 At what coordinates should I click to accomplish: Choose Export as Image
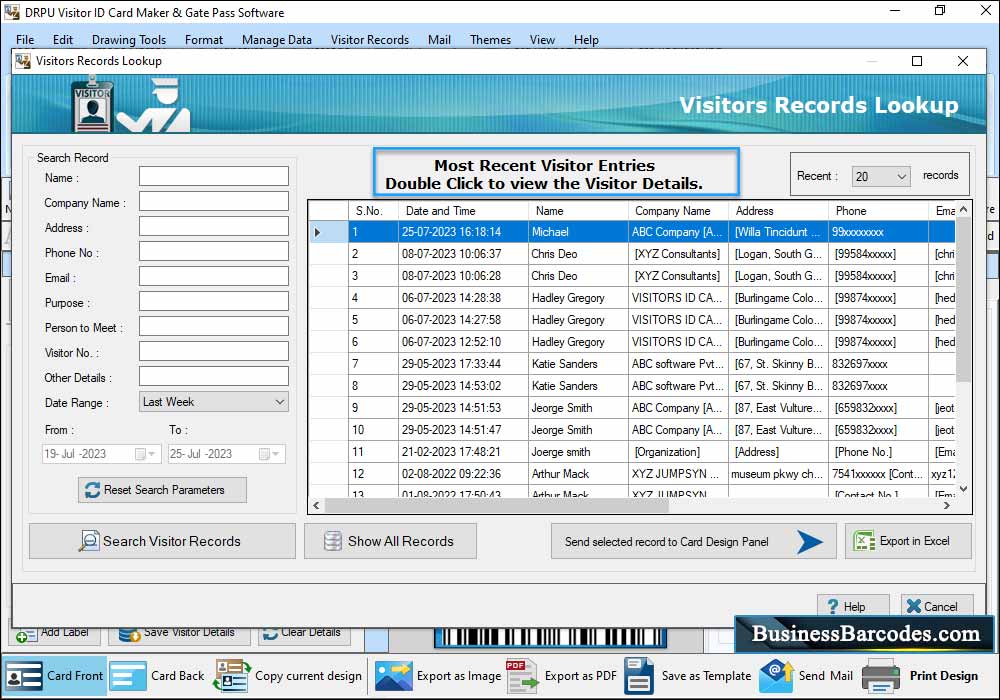438,676
